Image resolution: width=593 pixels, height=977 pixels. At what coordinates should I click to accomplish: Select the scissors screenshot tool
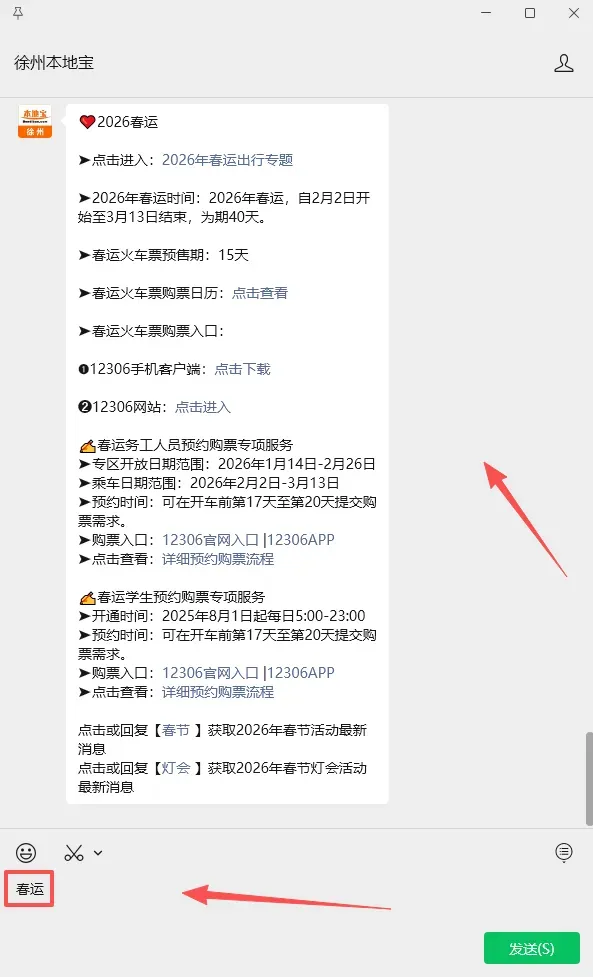click(x=74, y=852)
